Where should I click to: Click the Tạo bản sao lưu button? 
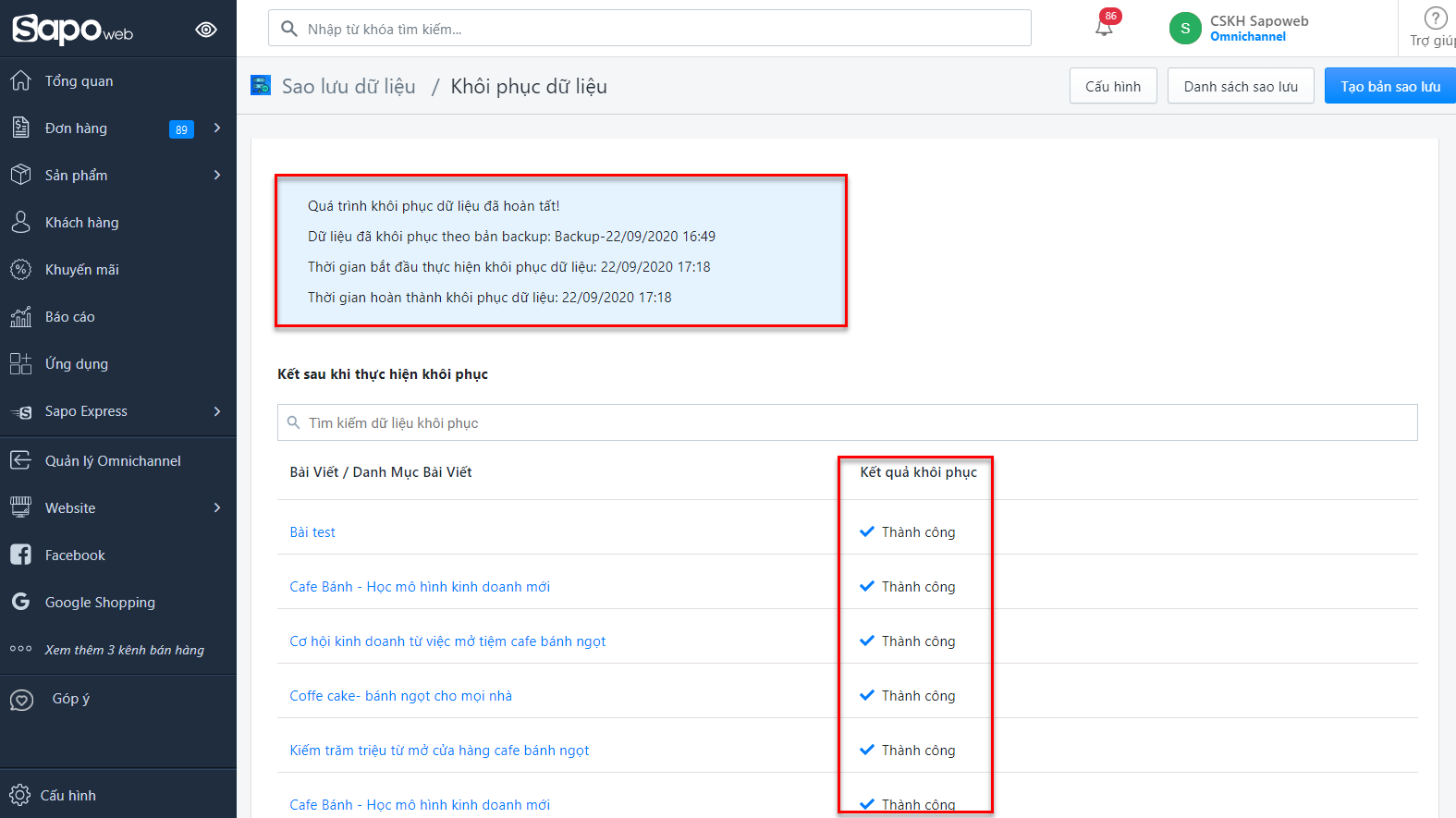pyautogui.click(x=1389, y=86)
